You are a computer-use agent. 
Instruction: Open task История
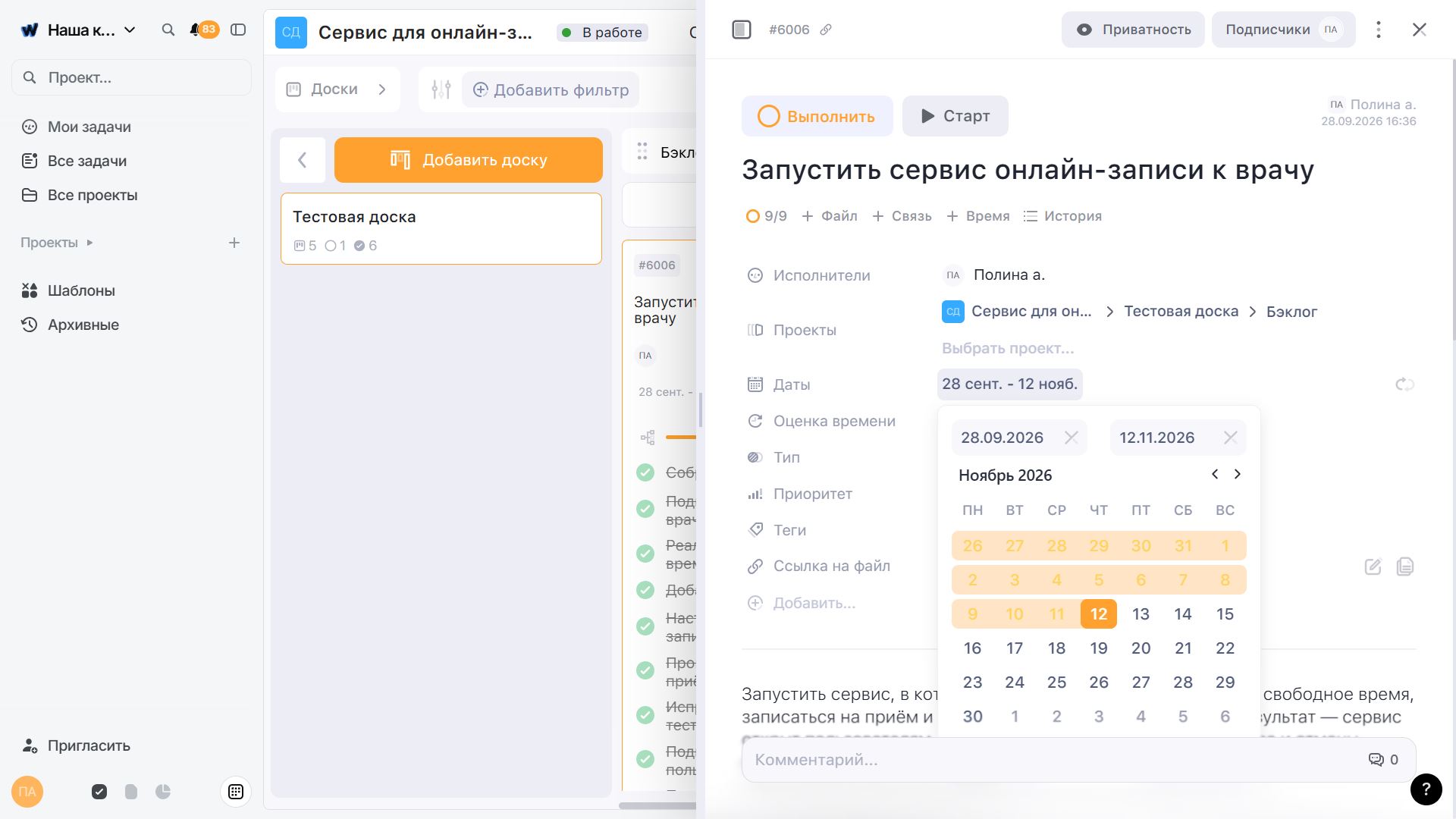1062,216
